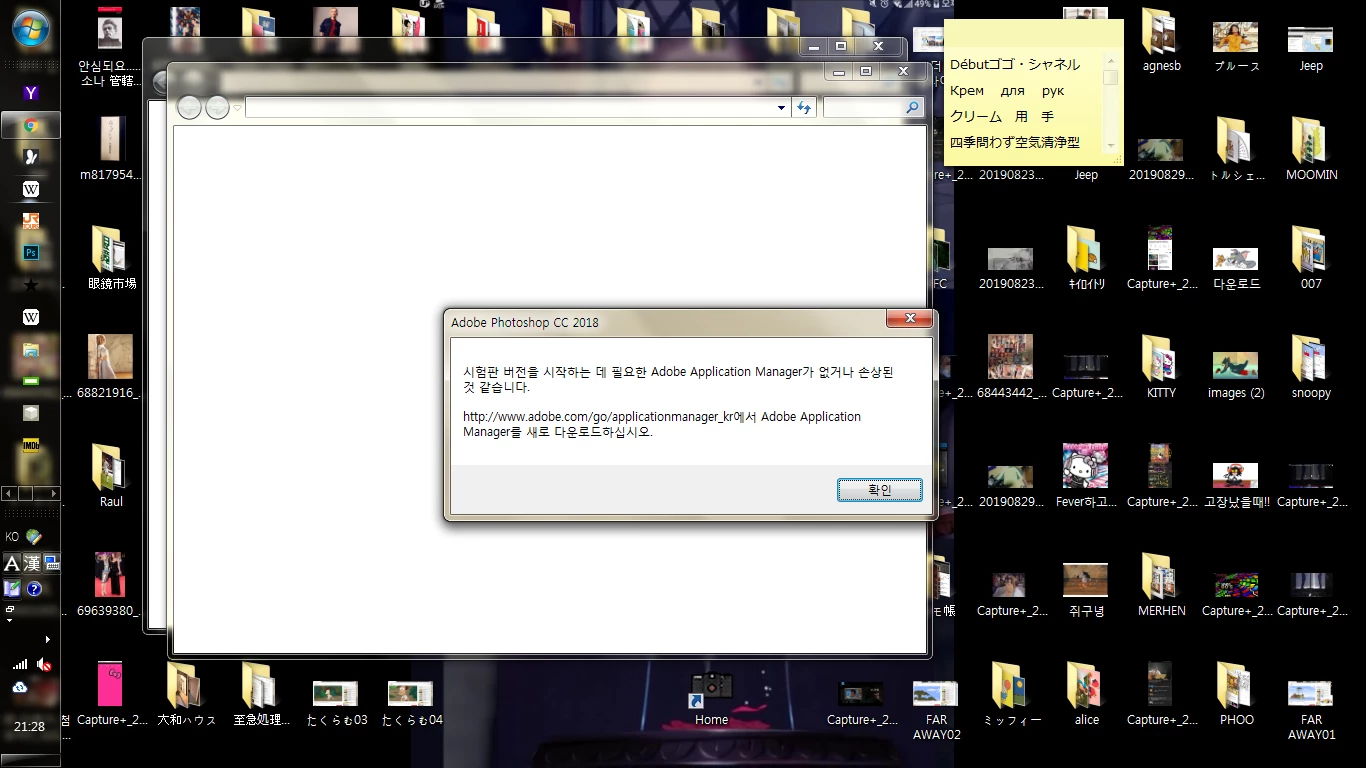
Task: Open the Windows Start menu orb
Action: [30, 29]
